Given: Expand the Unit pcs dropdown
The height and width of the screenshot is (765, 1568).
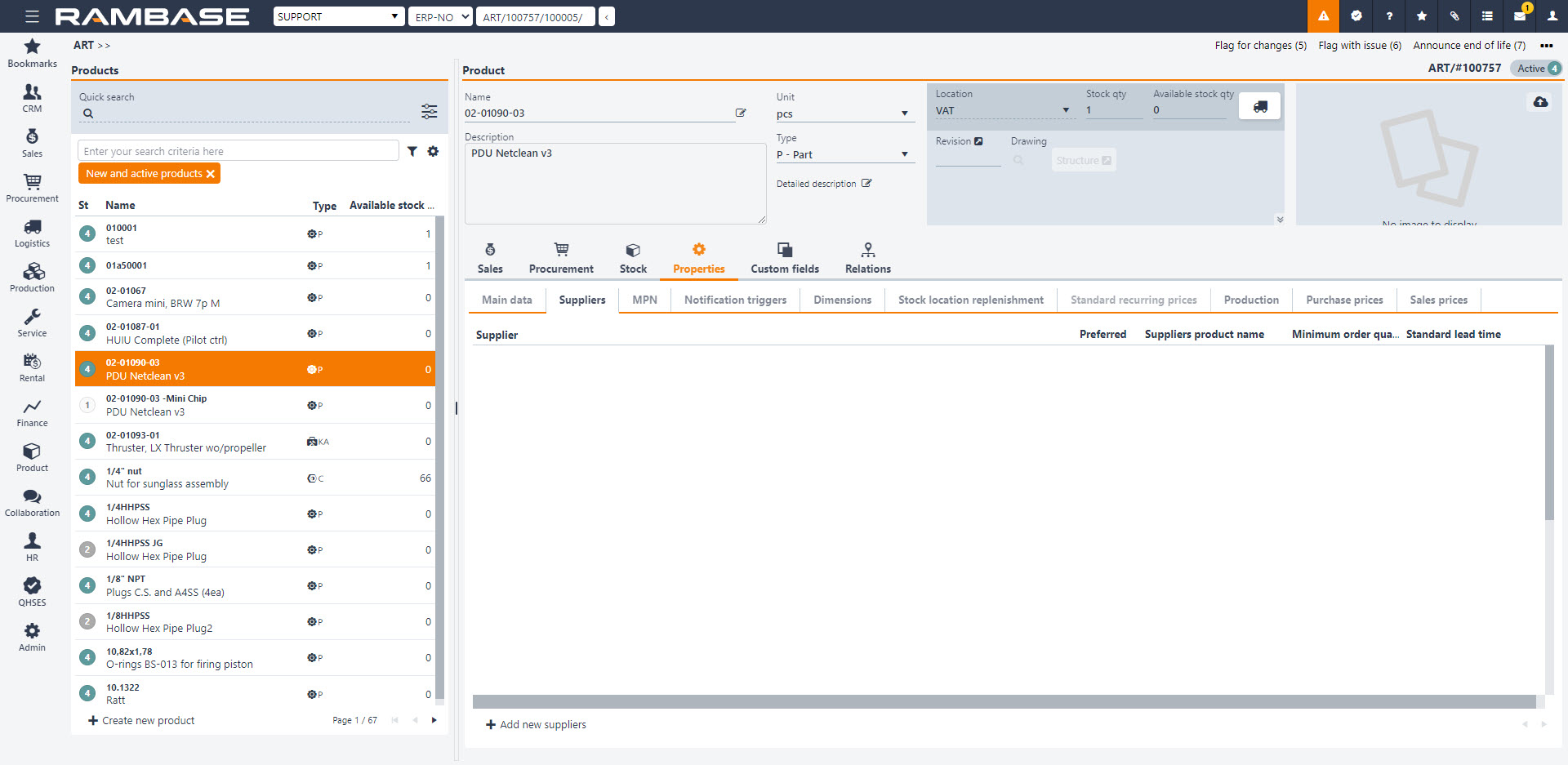Looking at the screenshot, I should 904,114.
